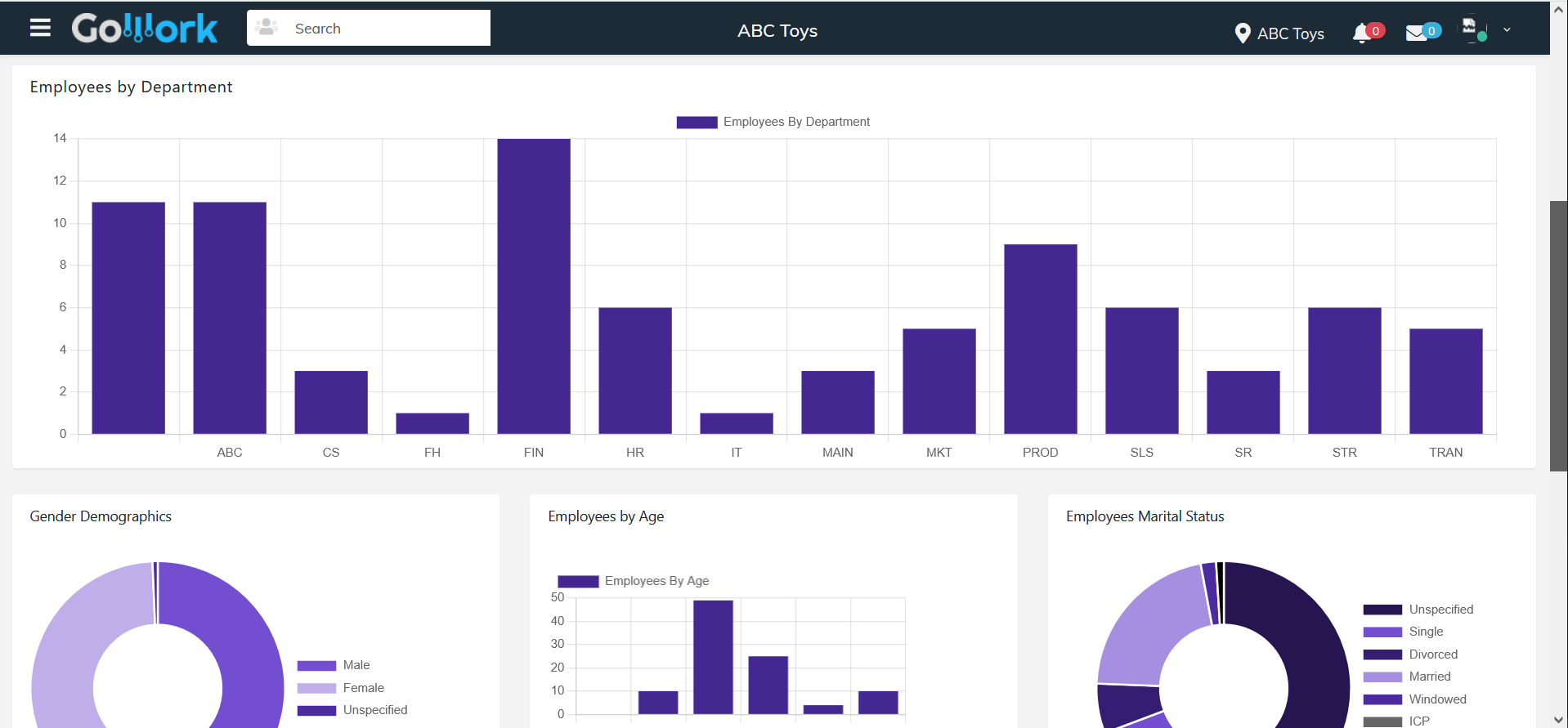Screen dimensions: 1568x728
Task: Open the hamburger navigation menu
Action: point(40,28)
